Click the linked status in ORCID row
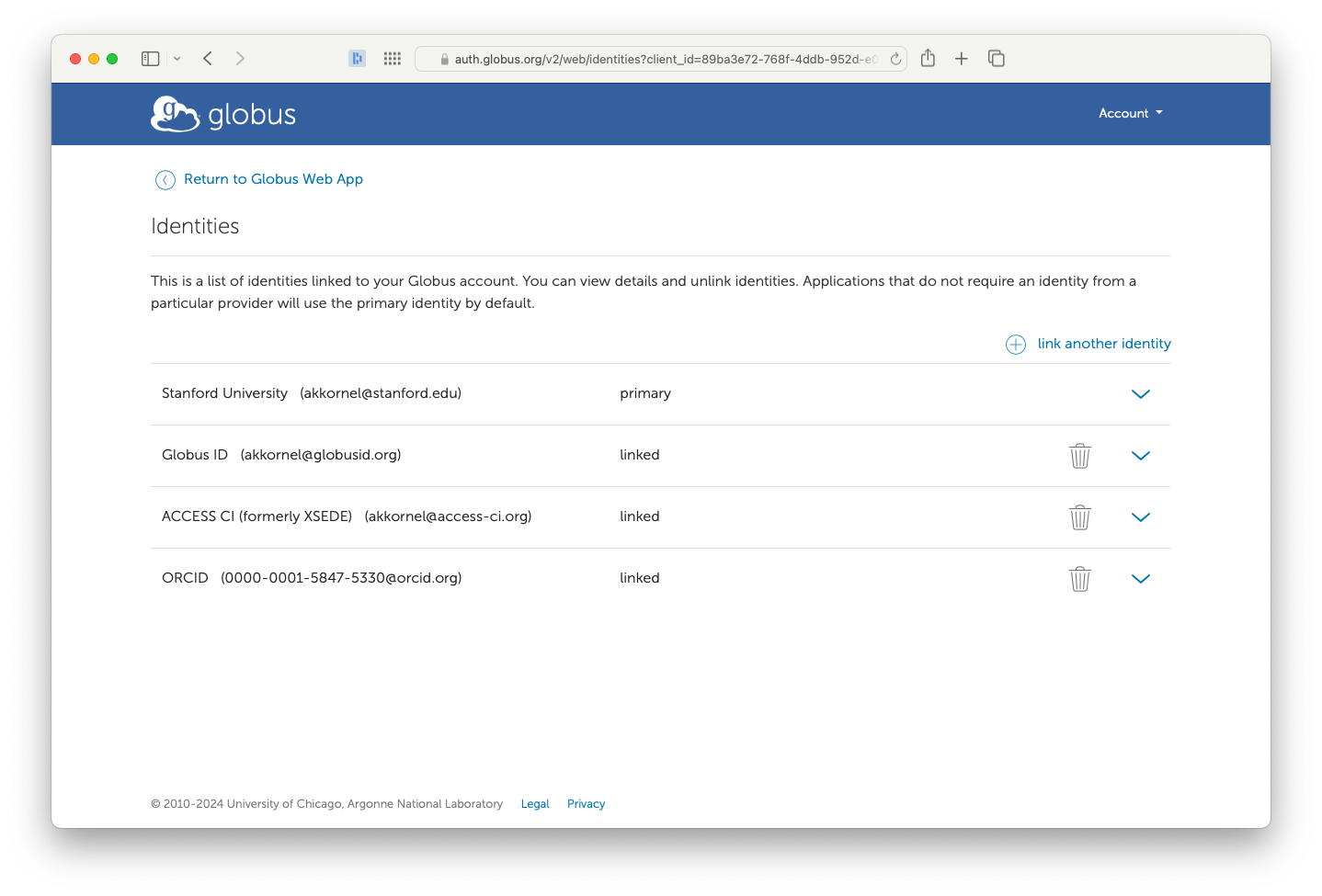This screenshot has height=896, width=1322. [640, 578]
